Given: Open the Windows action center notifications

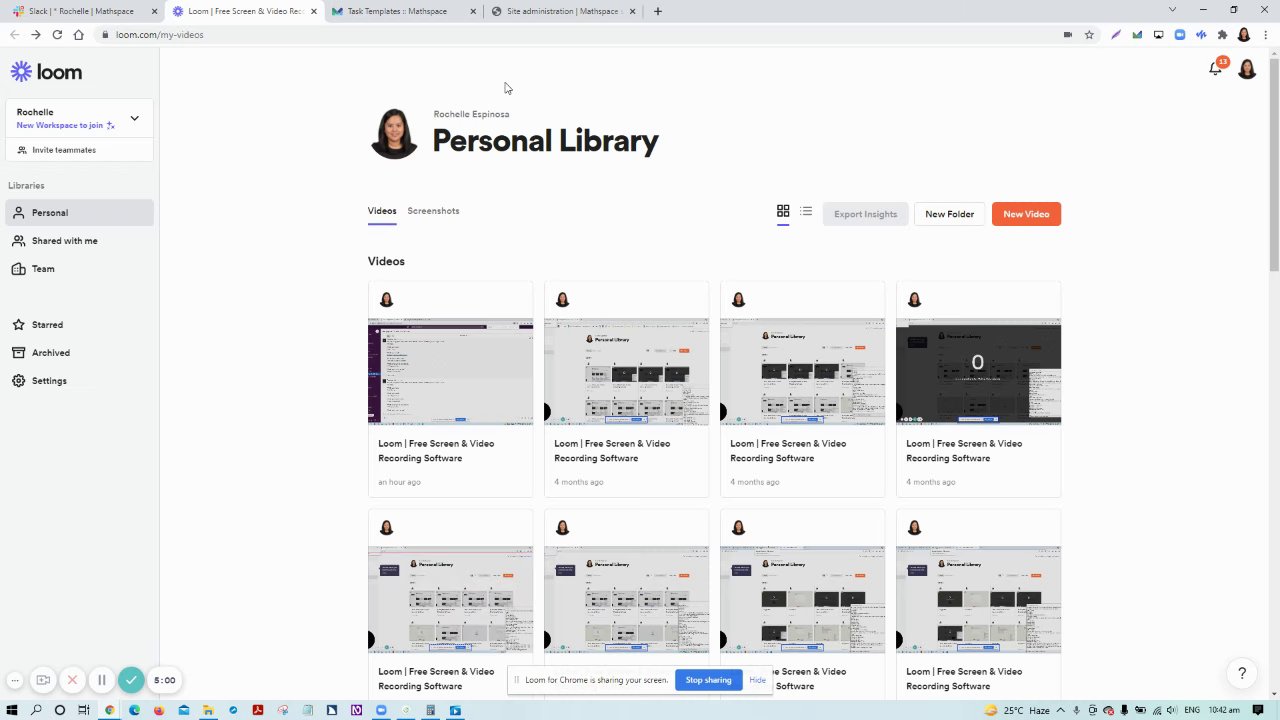Looking at the screenshot, I should [1258, 710].
